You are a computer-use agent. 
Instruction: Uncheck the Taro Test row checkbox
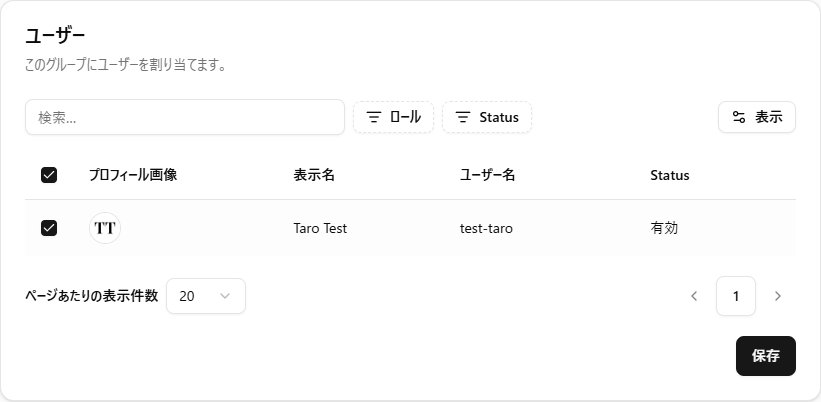pyautogui.click(x=49, y=228)
